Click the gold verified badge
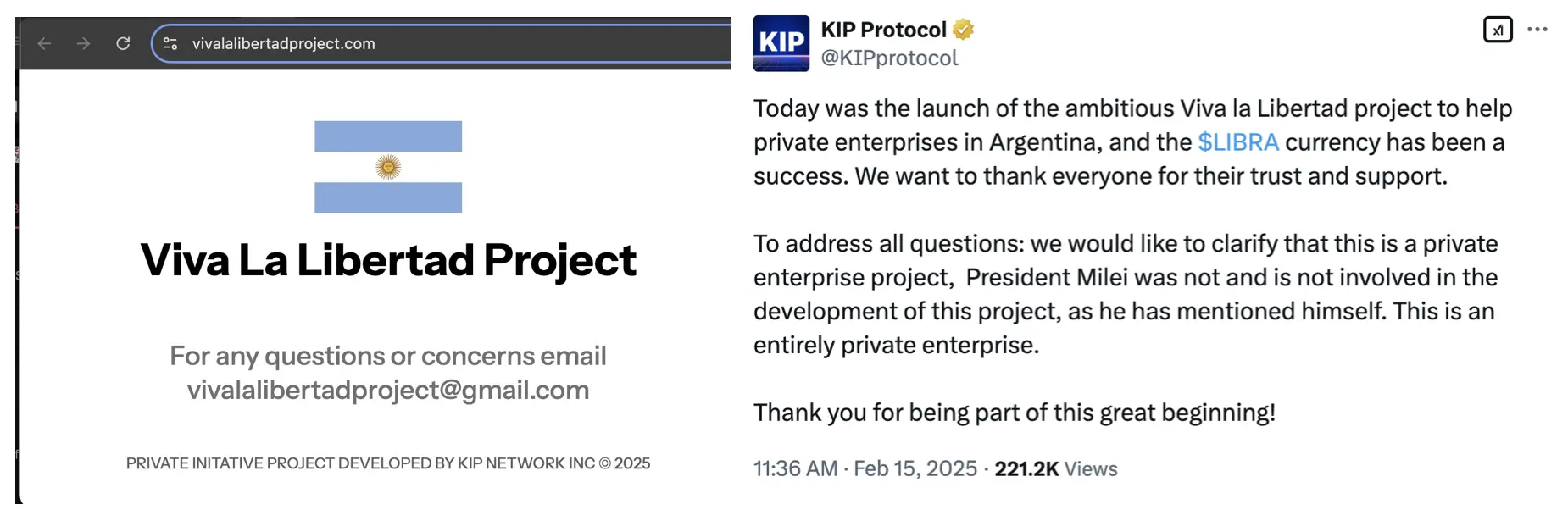1568x532 pixels. click(963, 30)
